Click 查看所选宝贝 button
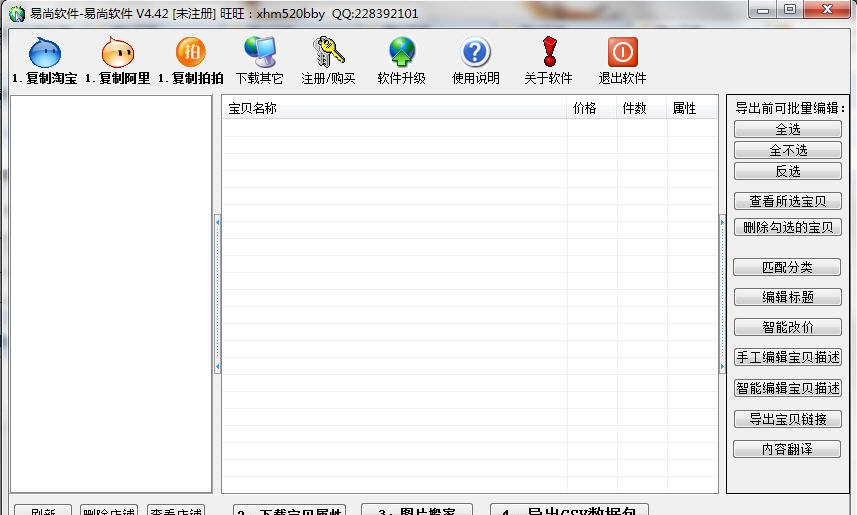This screenshot has height=515, width=857. coord(788,201)
